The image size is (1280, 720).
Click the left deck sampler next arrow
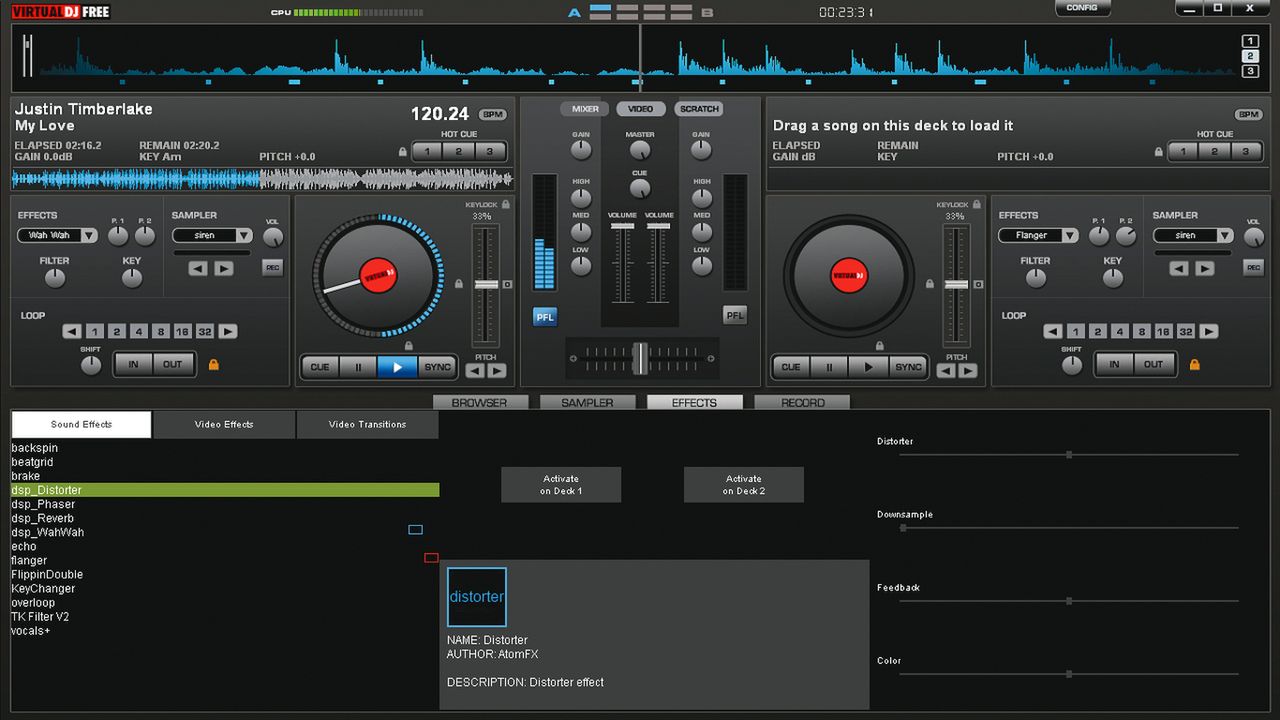(223, 268)
